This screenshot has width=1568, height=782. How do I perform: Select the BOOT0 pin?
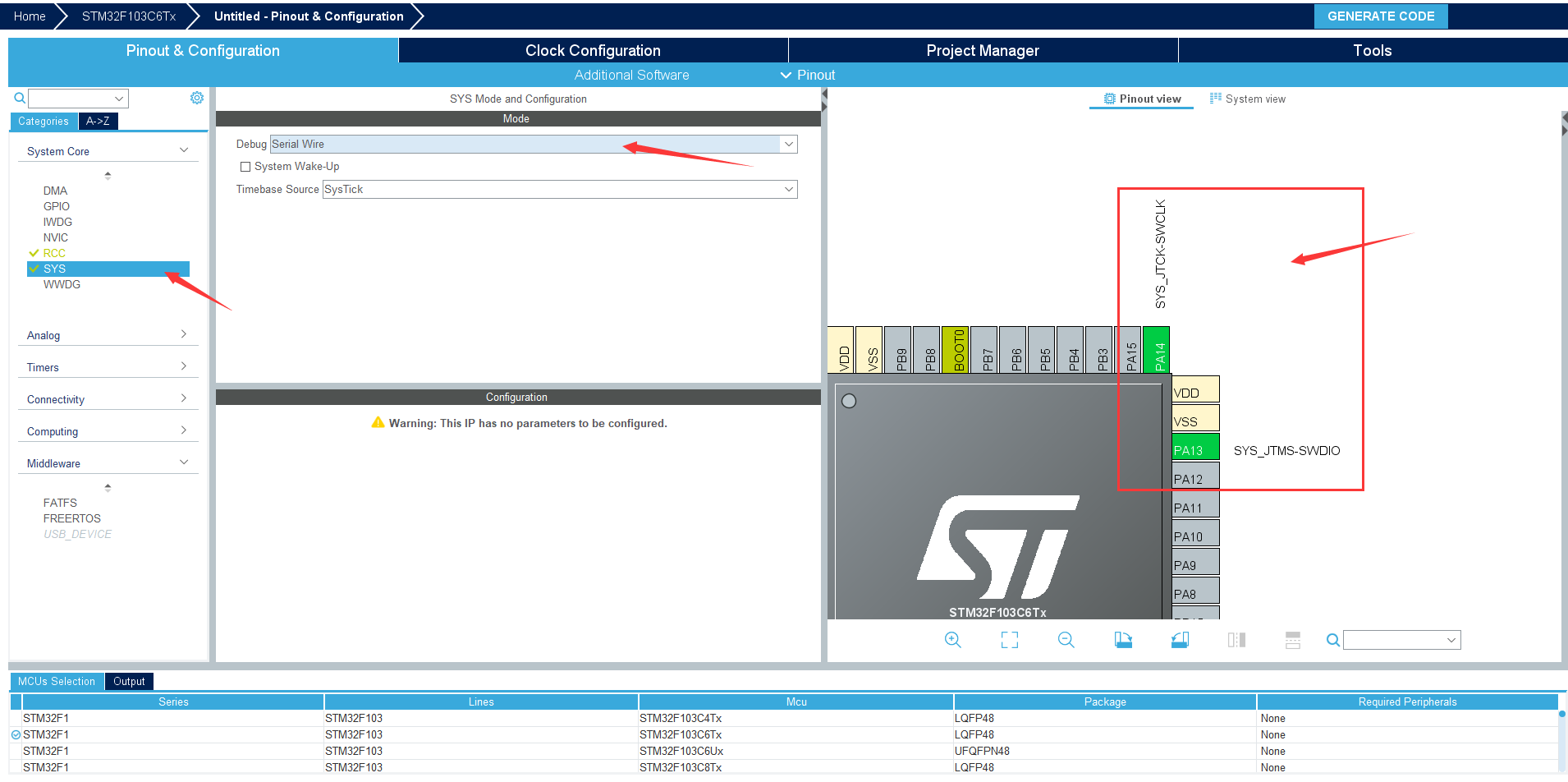click(956, 349)
